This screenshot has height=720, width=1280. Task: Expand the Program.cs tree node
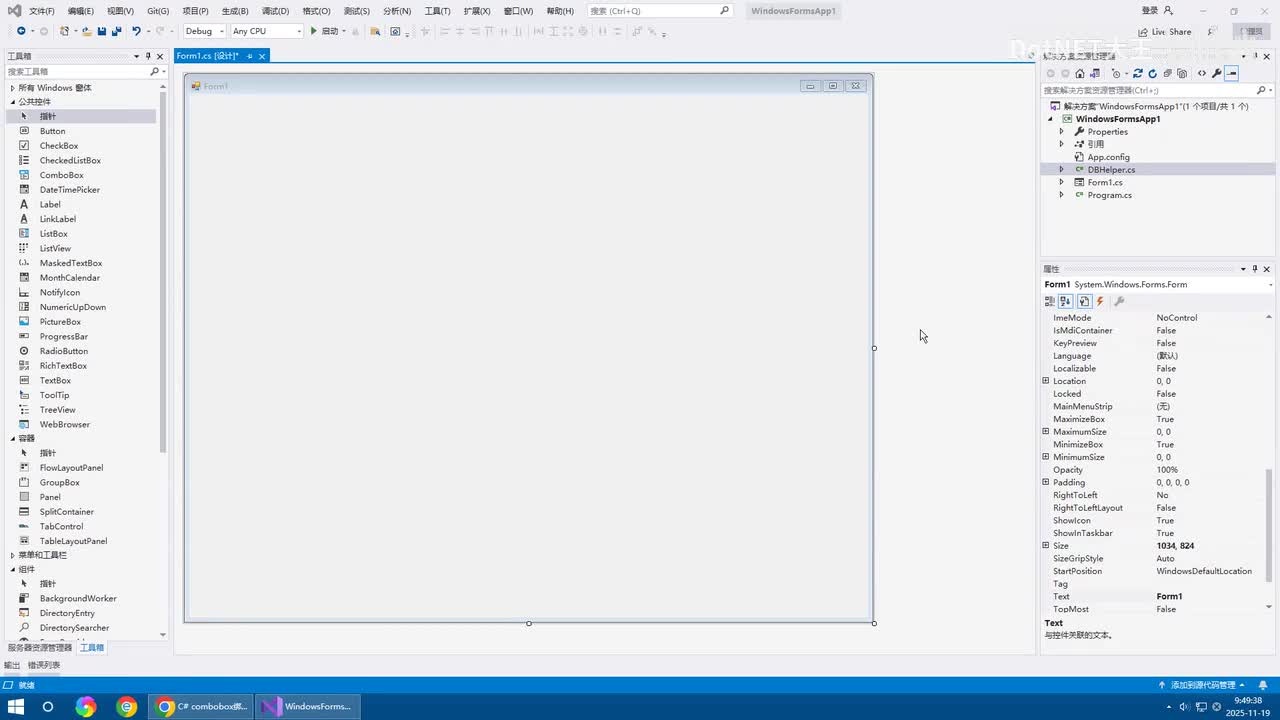click(x=1062, y=195)
